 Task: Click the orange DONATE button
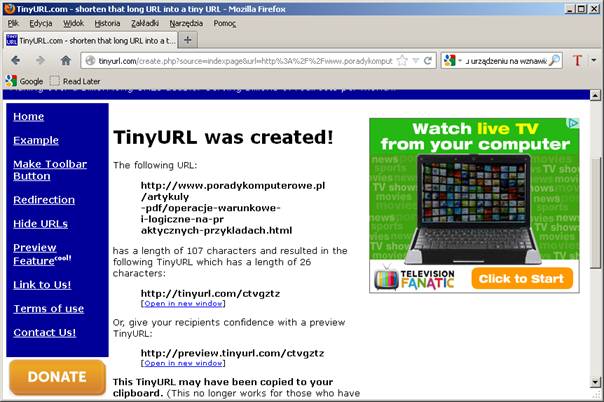click(x=57, y=377)
